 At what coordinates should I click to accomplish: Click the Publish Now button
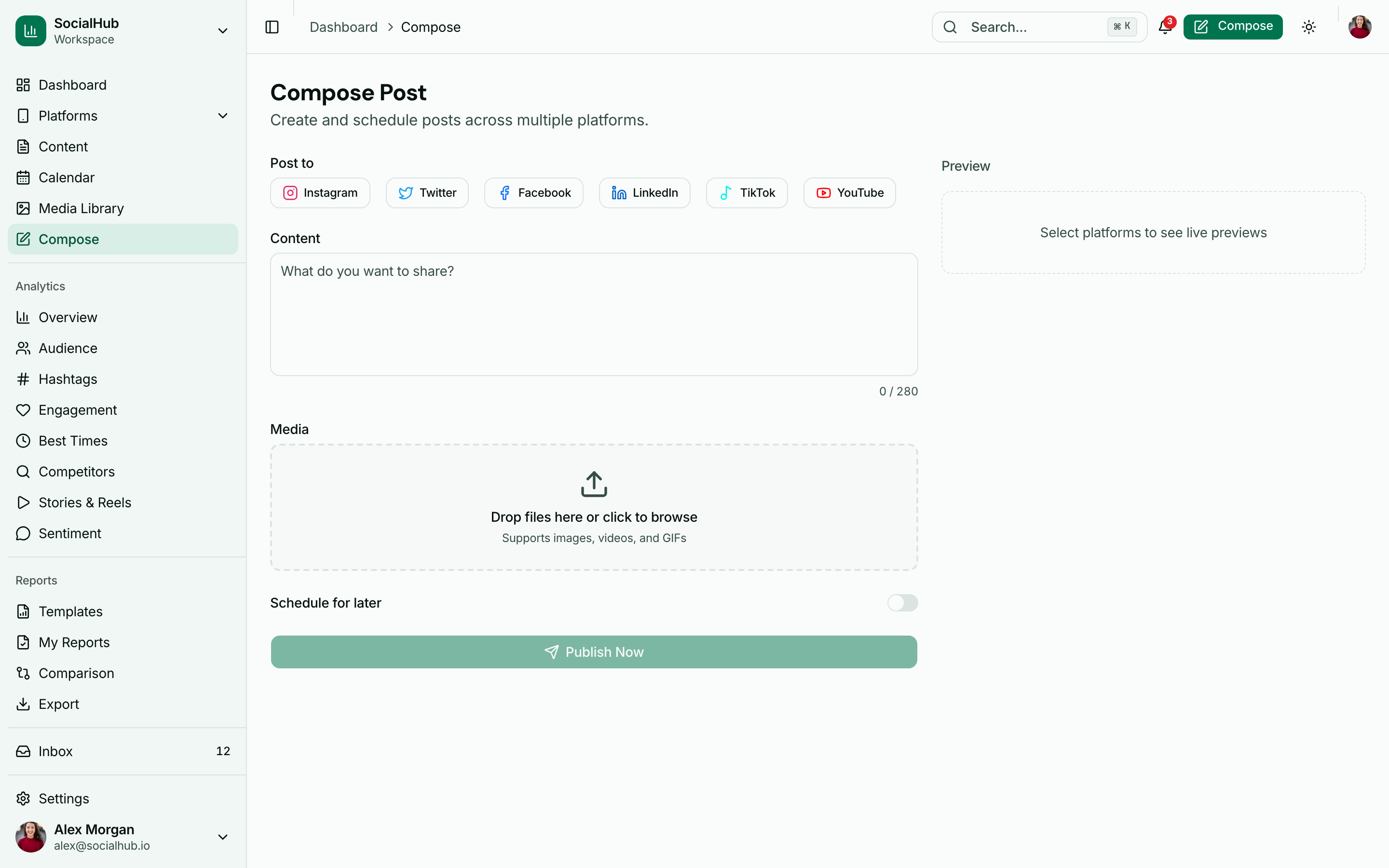pyautogui.click(x=594, y=651)
